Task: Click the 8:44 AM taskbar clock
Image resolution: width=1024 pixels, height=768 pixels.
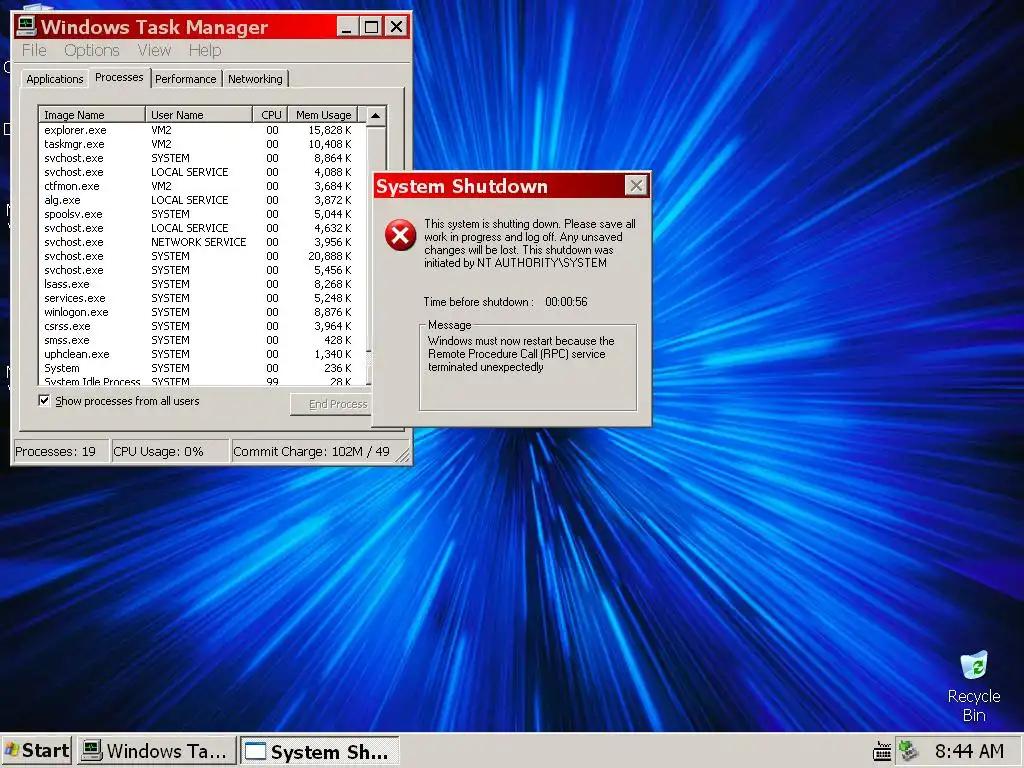Action: [x=968, y=752]
